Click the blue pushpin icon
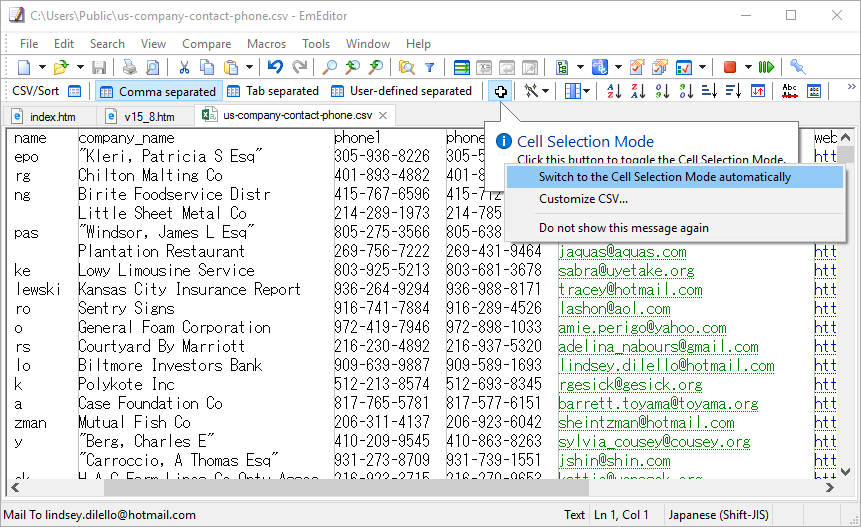Viewport: 861px width, 527px height. (x=797, y=68)
